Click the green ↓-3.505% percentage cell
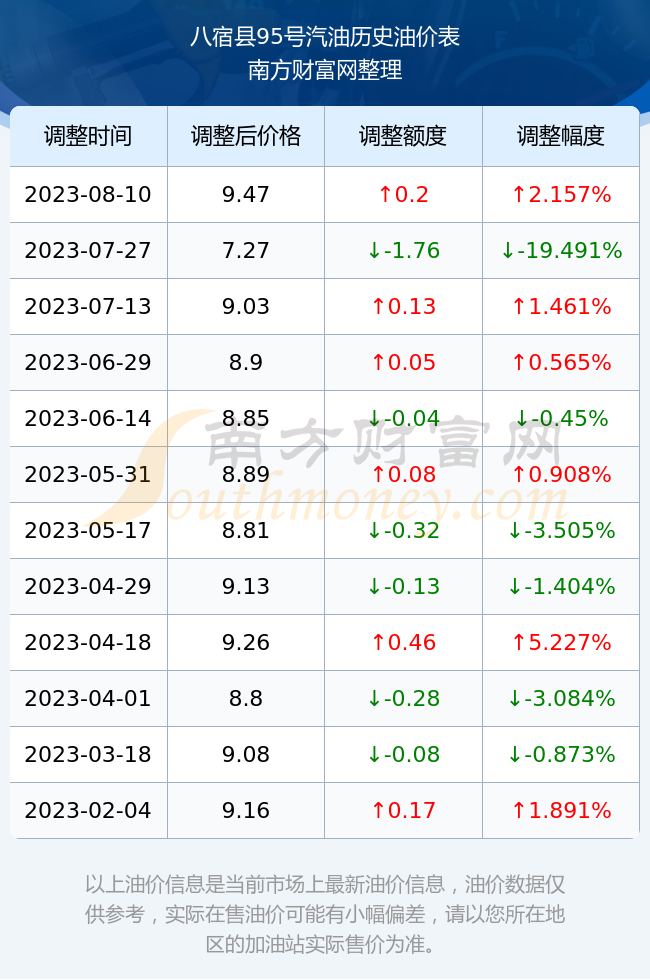Image resolution: width=650 pixels, height=980 pixels. (561, 531)
